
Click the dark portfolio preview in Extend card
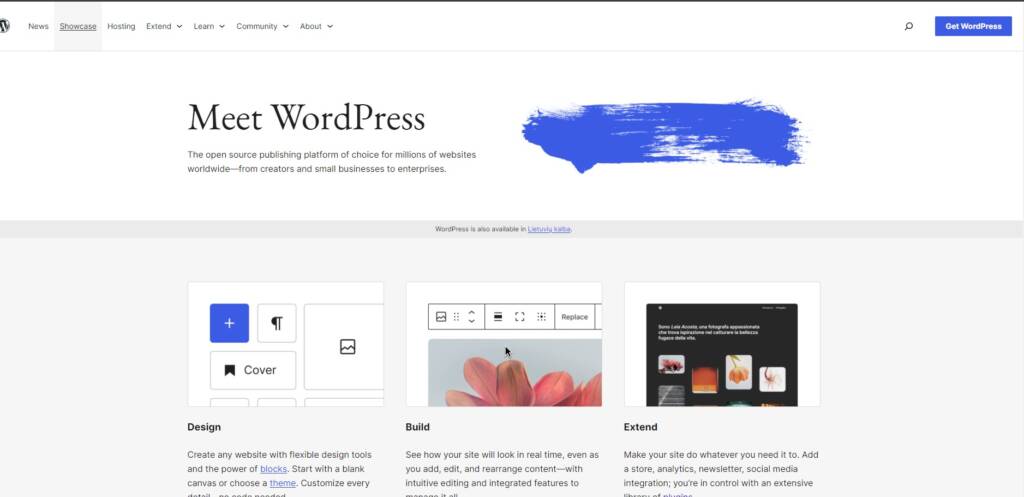click(x=722, y=355)
